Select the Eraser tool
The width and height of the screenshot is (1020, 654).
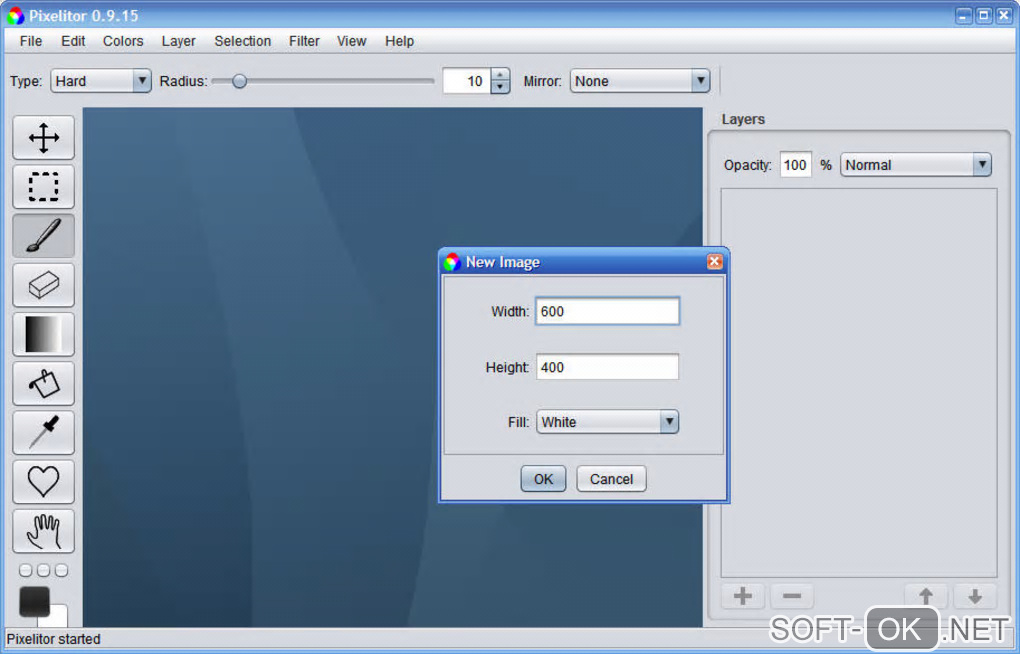point(44,285)
